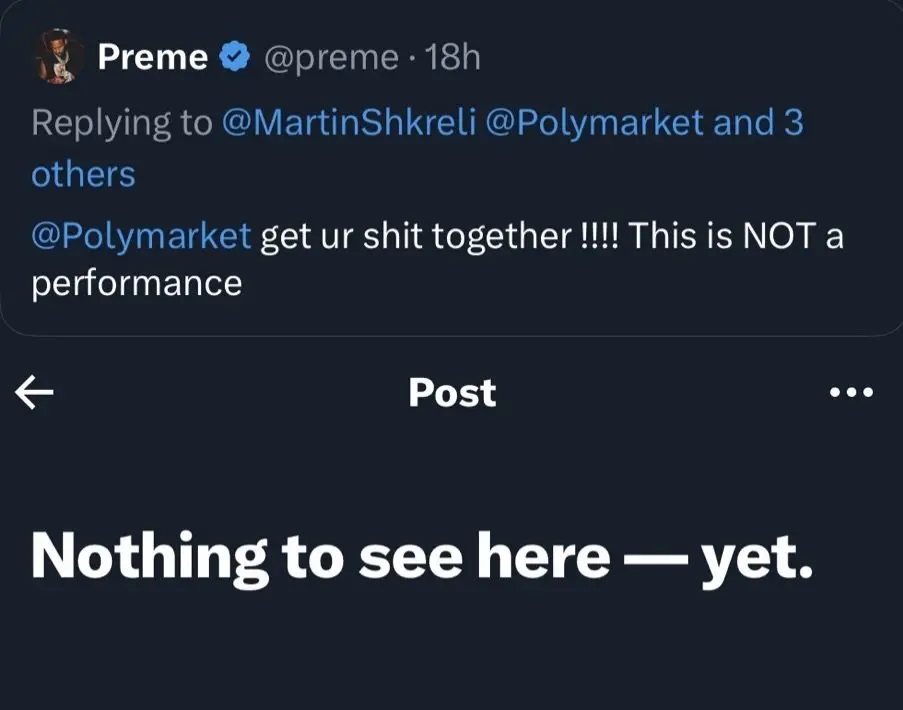Open the @Polymarket mention in the tweet
The width and height of the screenshot is (903, 710).
pos(140,236)
